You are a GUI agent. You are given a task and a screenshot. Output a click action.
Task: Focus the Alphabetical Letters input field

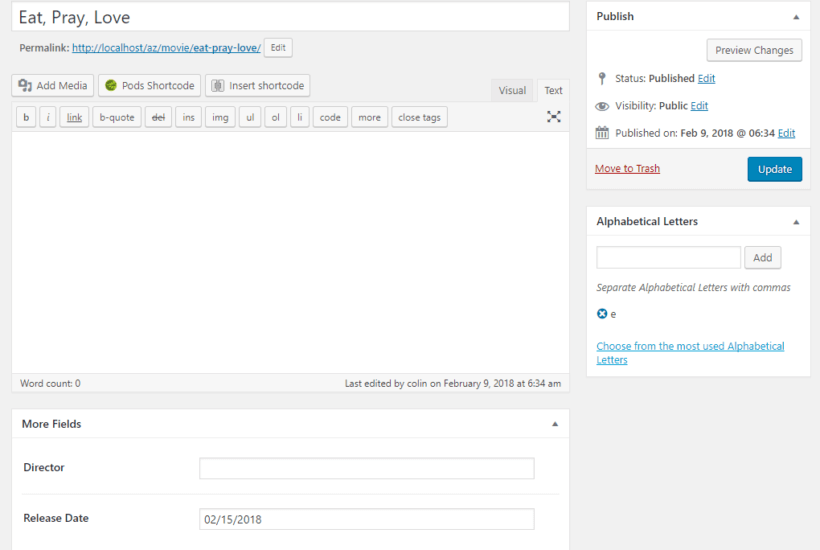tap(668, 258)
